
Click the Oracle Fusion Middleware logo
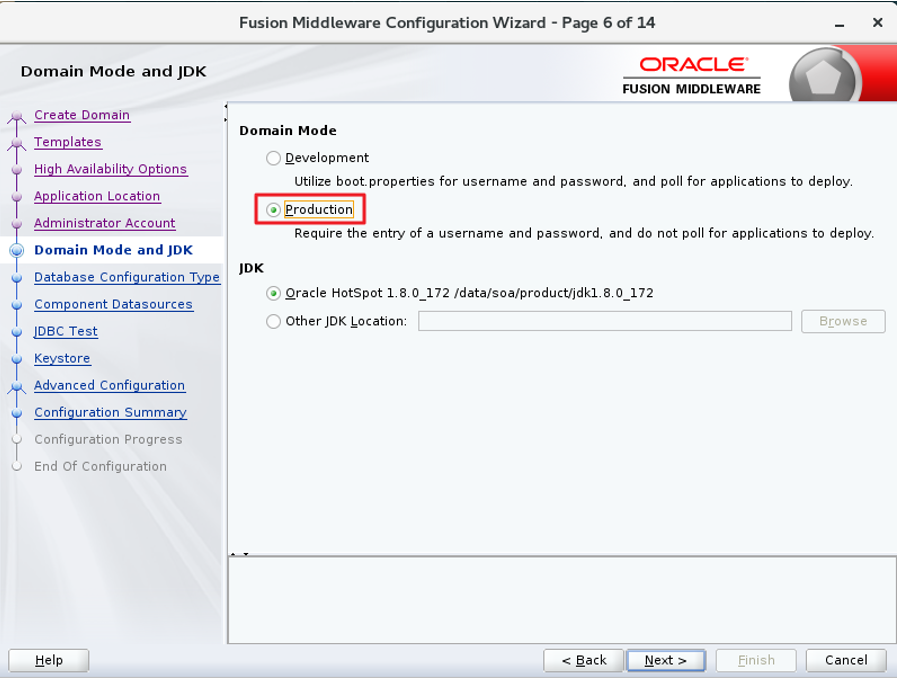point(691,76)
